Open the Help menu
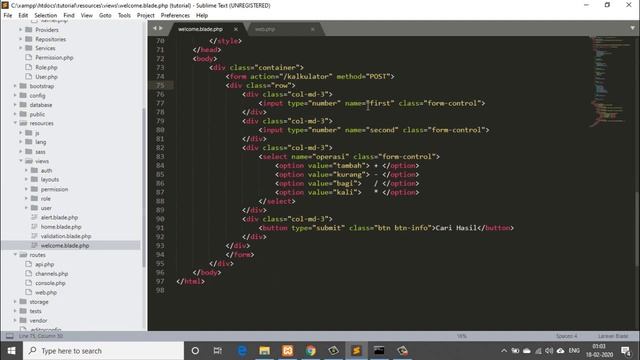The image size is (640, 360). (x=202, y=15)
